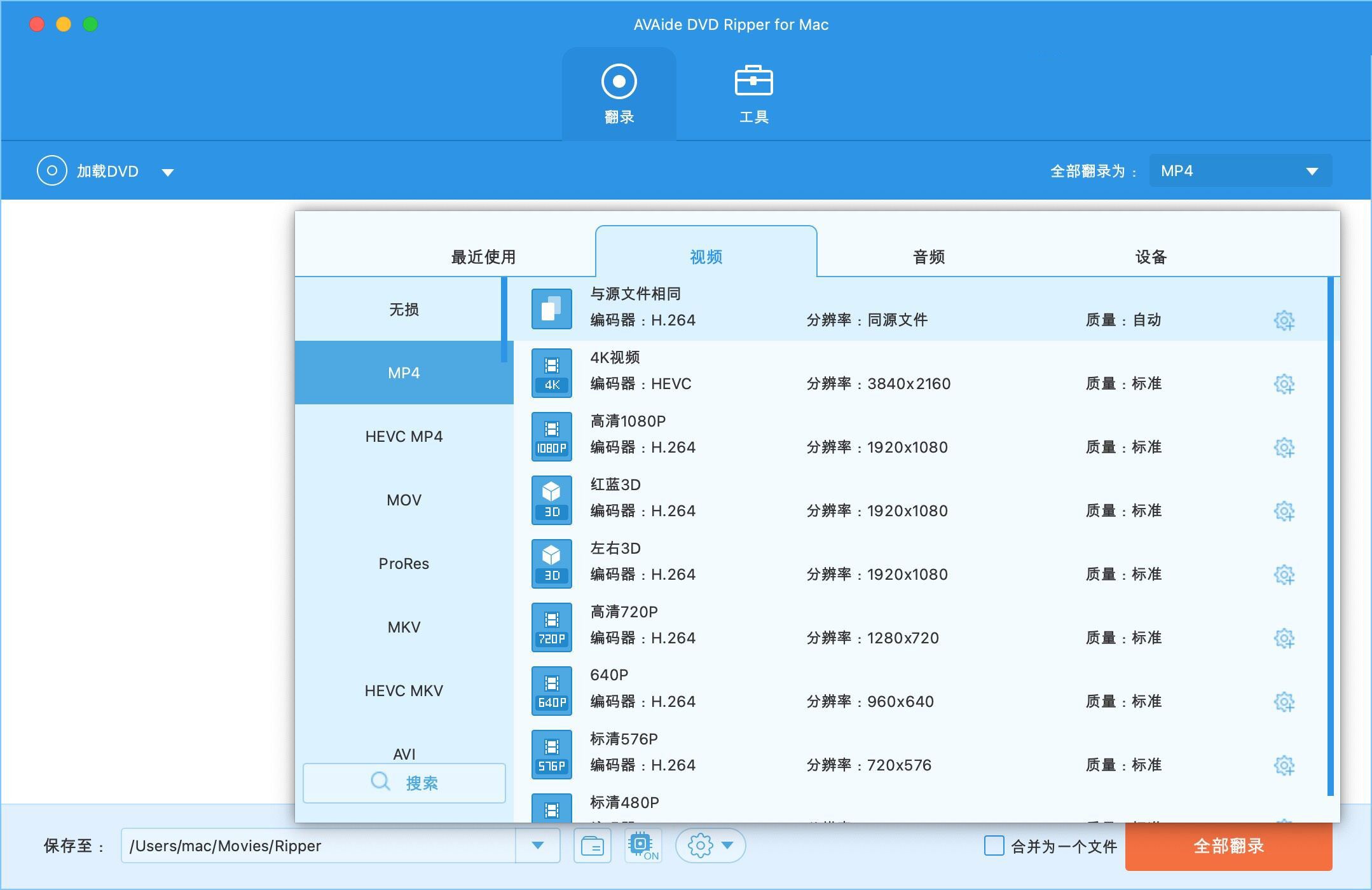Select the ProRes format category
The width and height of the screenshot is (1372, 890).
coord(404,563)
